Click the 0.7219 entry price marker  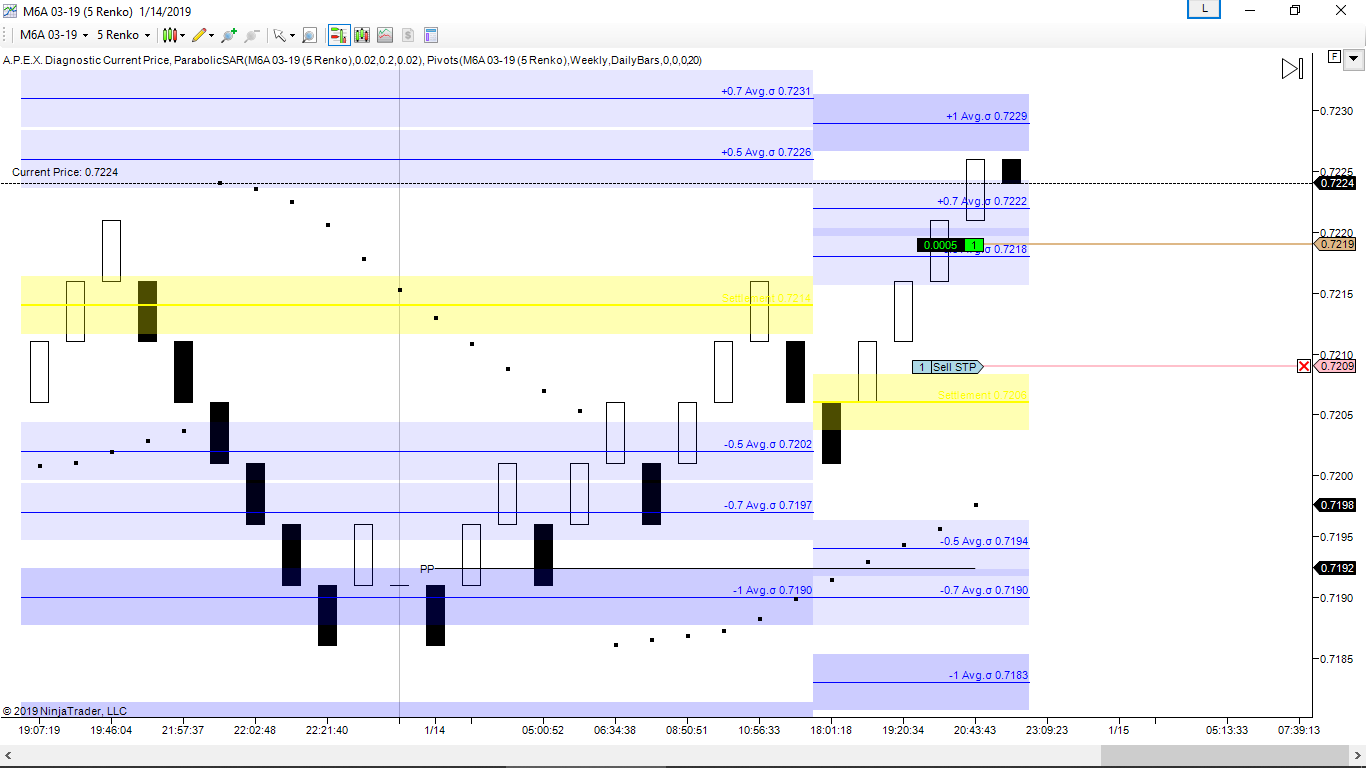point(1337,244)
